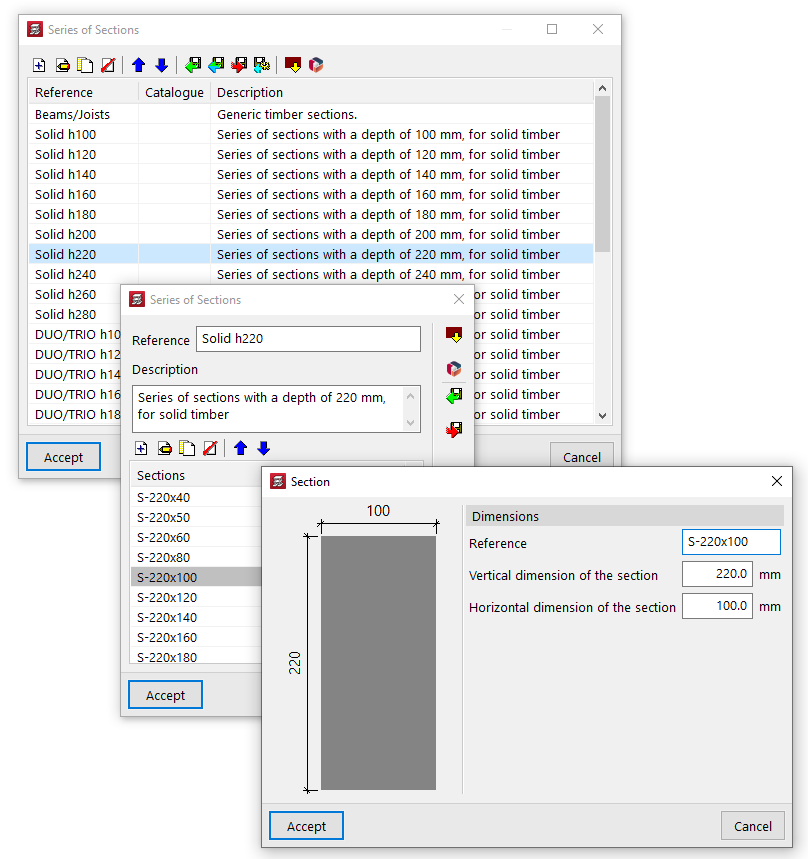Image resolution: width=808 pixels, height=859 pixels.
Task: Select the Solid h180 row
Action: [311, 215]
